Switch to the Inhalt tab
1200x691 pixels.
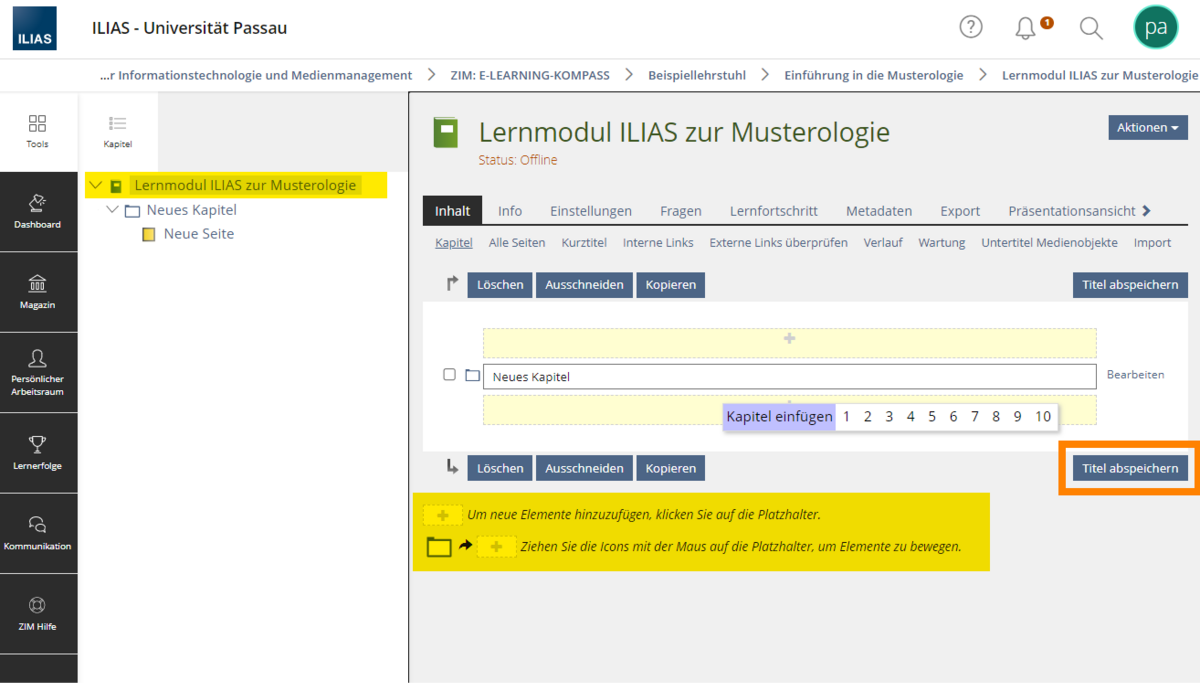(x=453, y=210)
